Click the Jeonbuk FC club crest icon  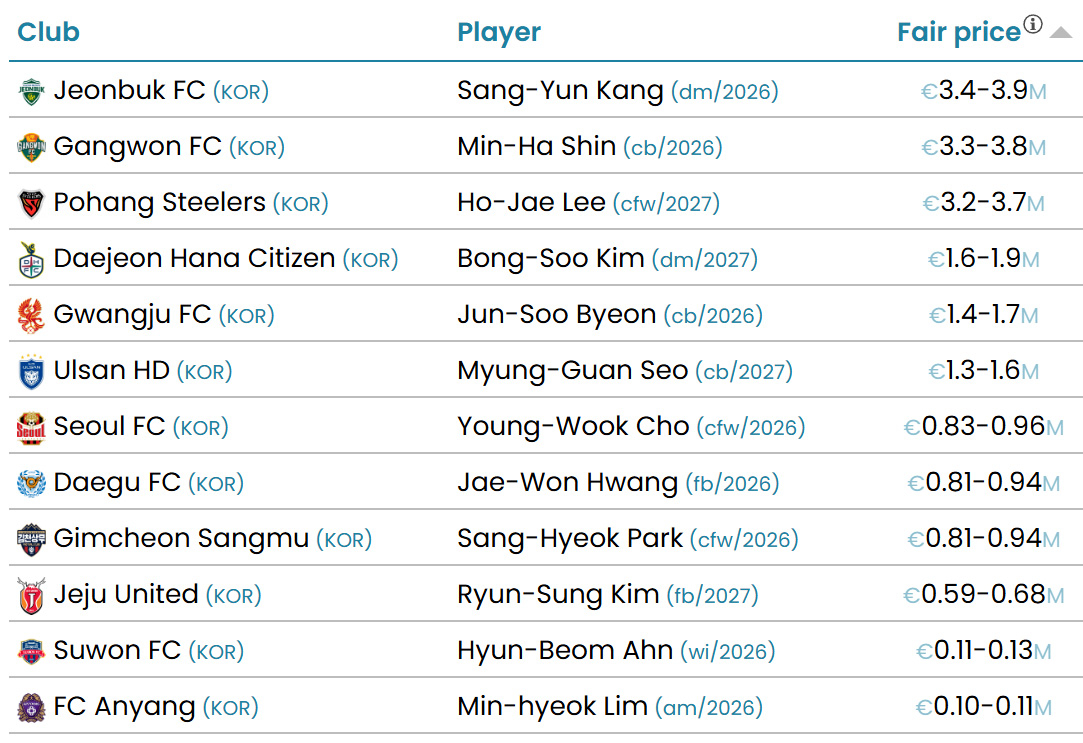coord(31,92)
